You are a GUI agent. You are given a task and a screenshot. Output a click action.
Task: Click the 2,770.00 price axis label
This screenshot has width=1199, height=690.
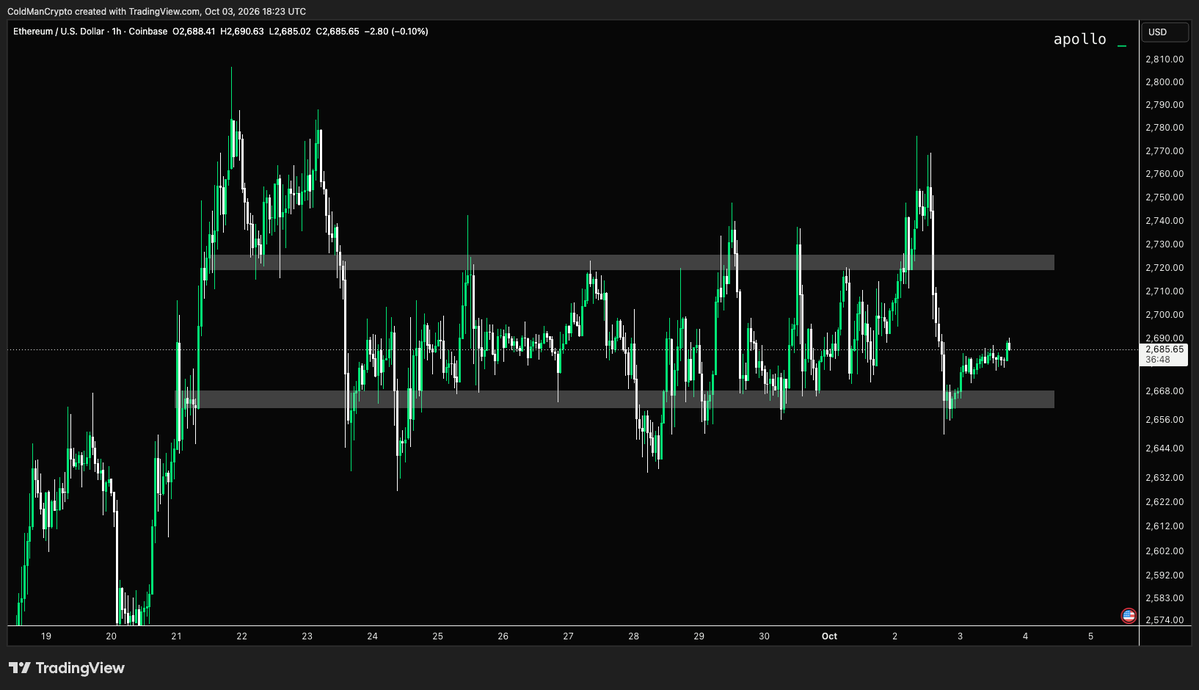1164,151
